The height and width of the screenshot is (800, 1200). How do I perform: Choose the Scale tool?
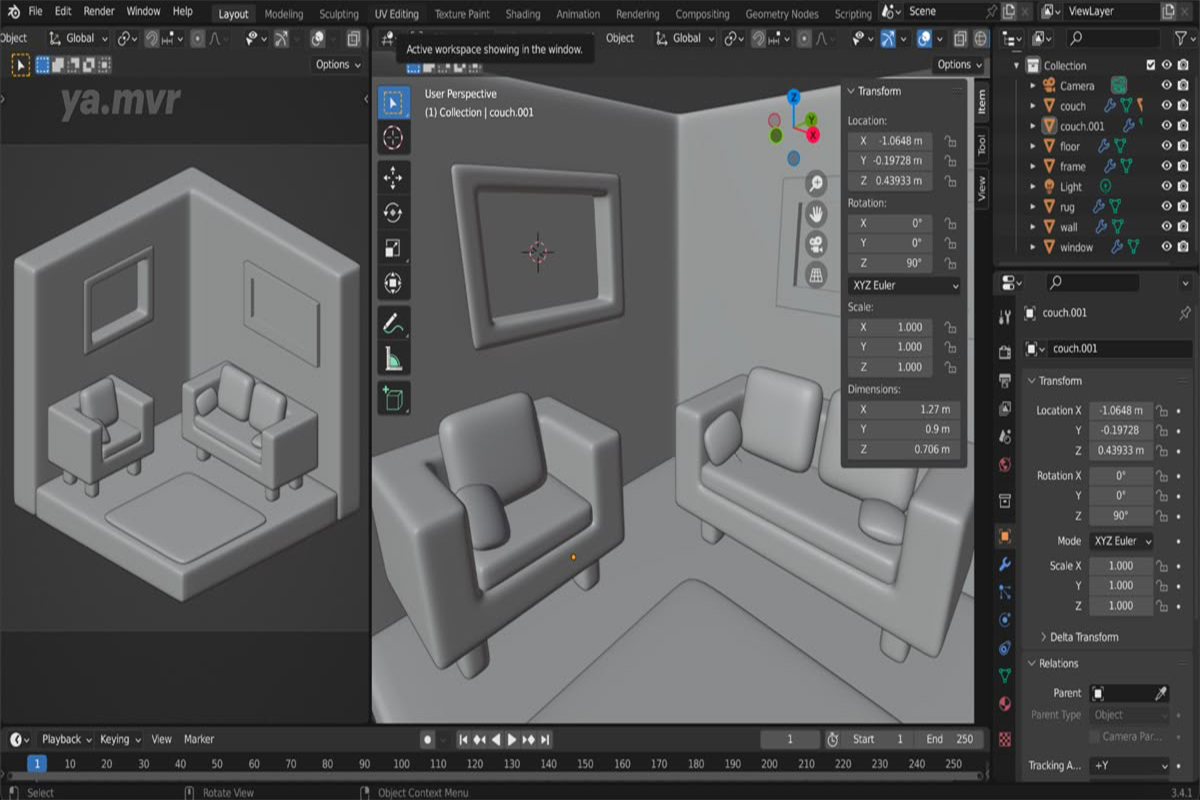(x=393, y=248)
